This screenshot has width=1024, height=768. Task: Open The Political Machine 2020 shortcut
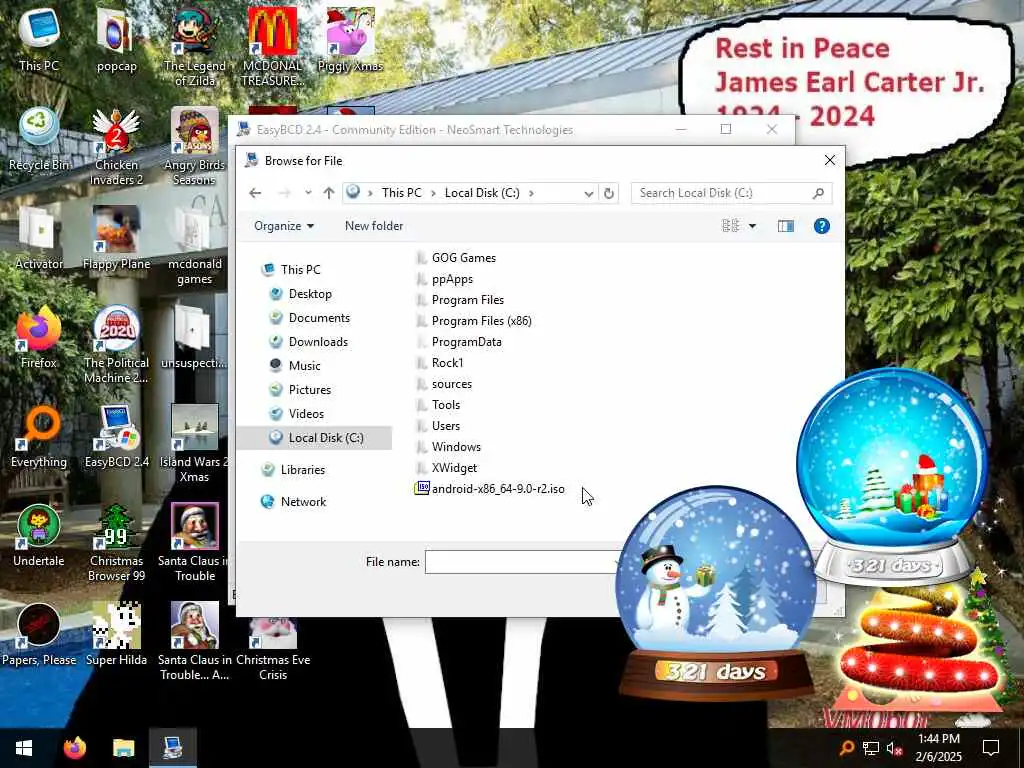[x=116, y=345]
